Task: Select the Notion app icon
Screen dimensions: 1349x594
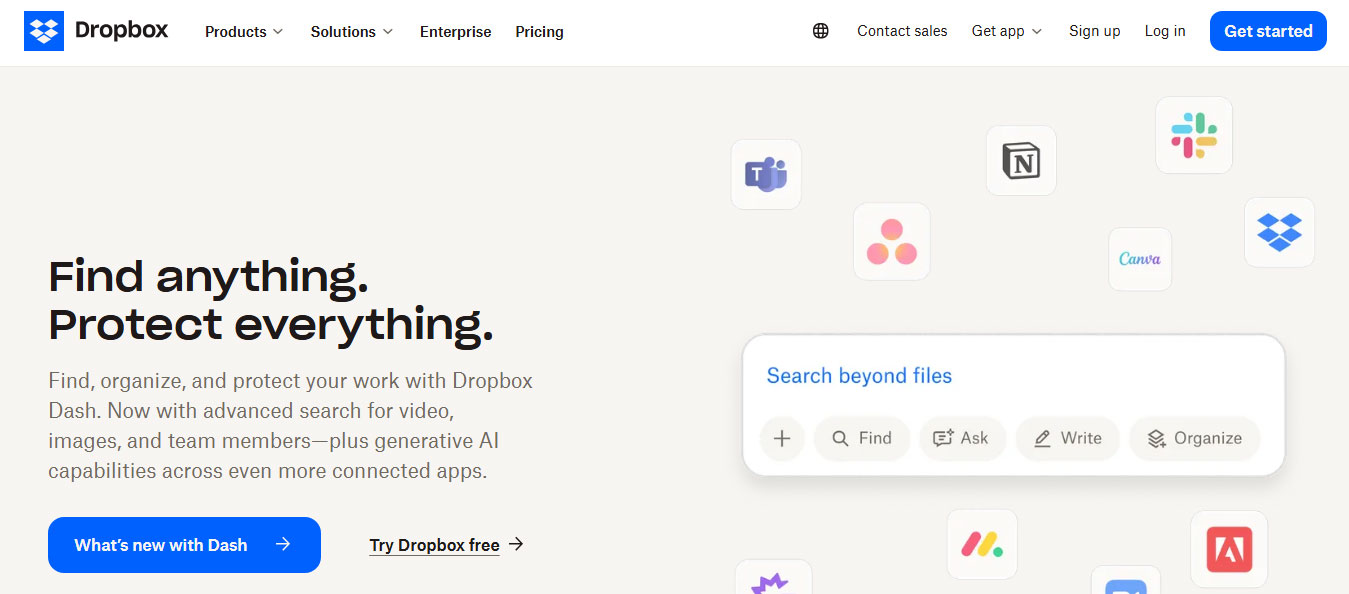Action: 1021,160
